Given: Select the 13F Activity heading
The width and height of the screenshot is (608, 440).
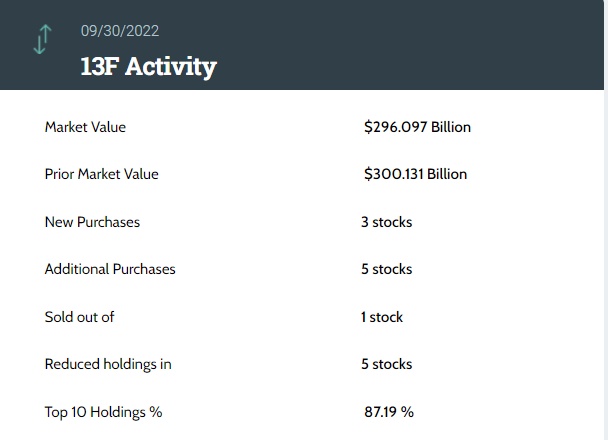Looking at the screenshot, I should [148, 67].
